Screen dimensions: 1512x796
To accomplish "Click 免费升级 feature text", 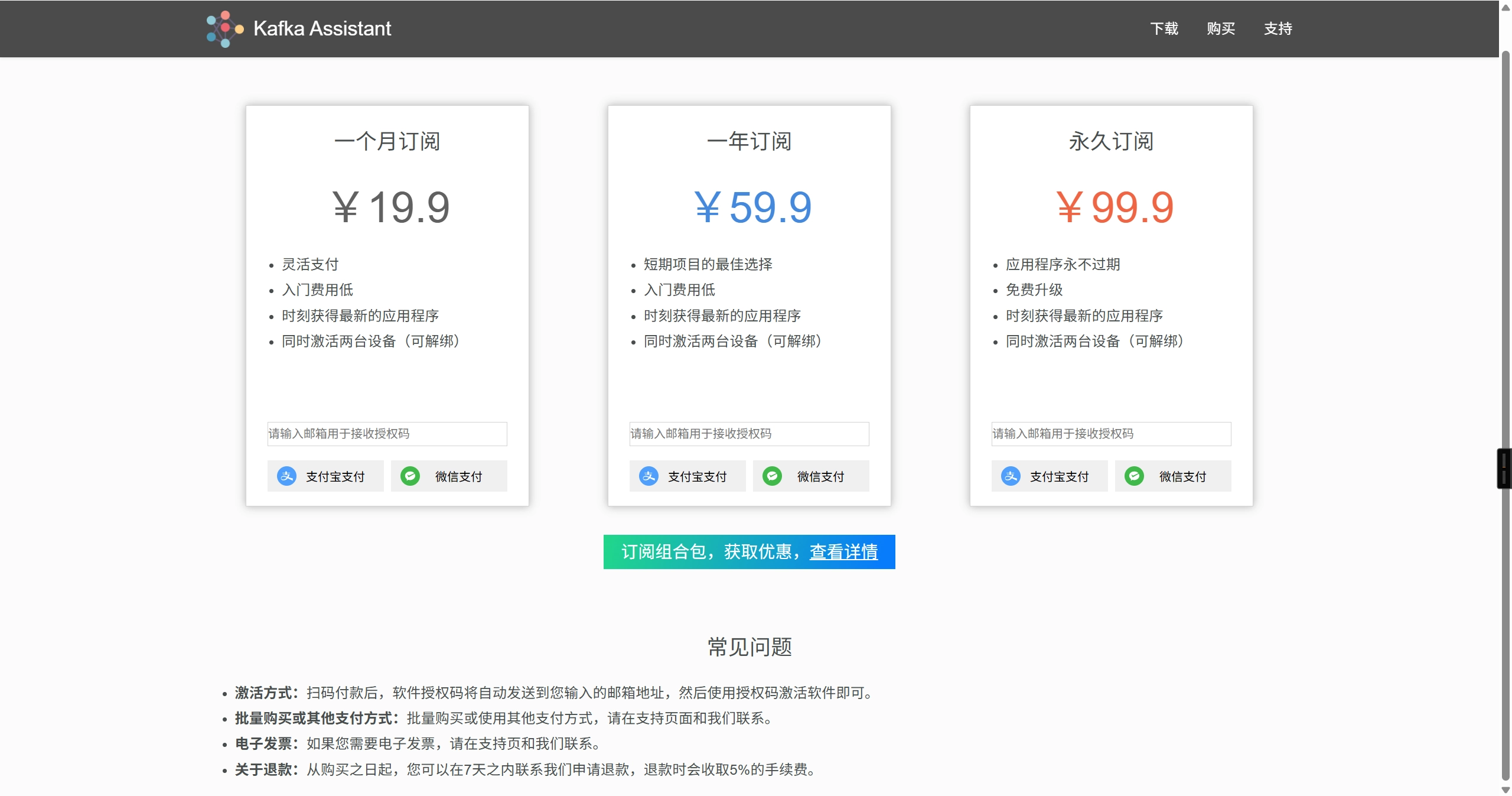I will [1034, 290].
